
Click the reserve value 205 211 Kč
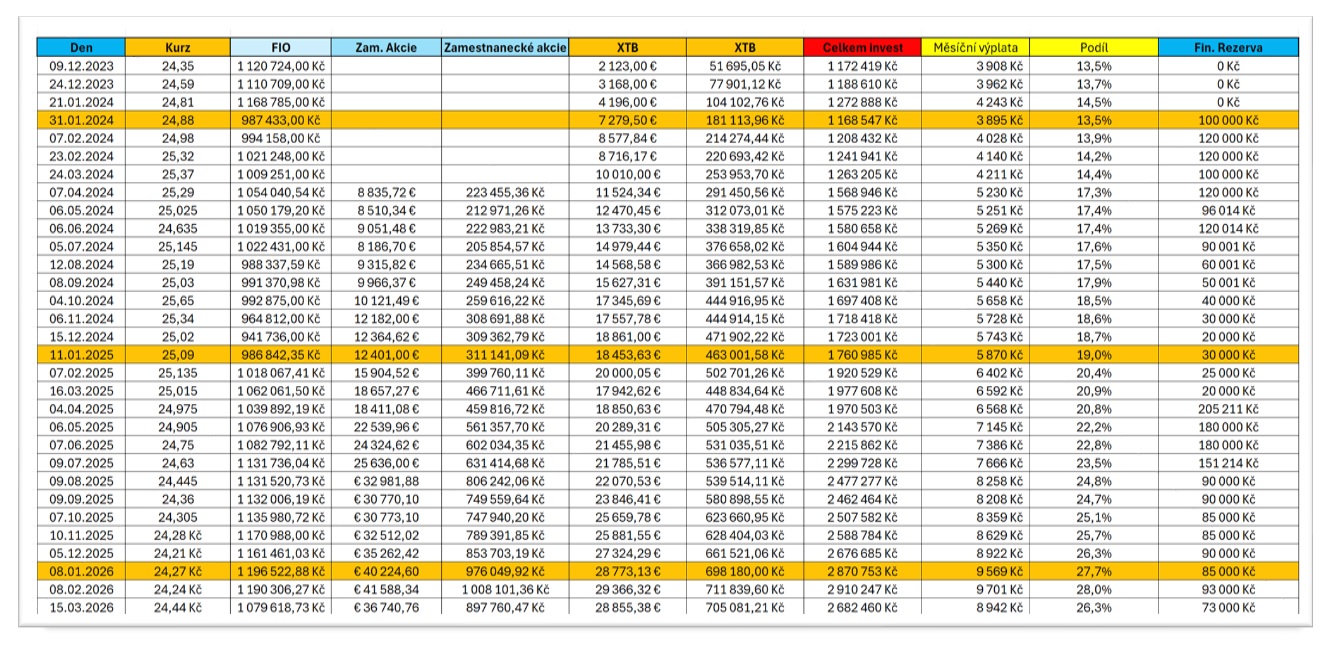1227,408
